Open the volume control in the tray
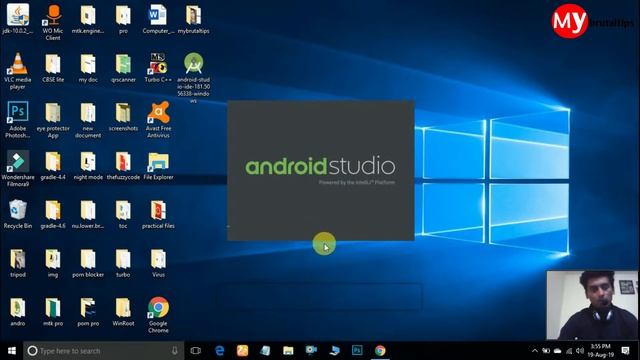This screenshot has width=640, height=360. point(580,351)
